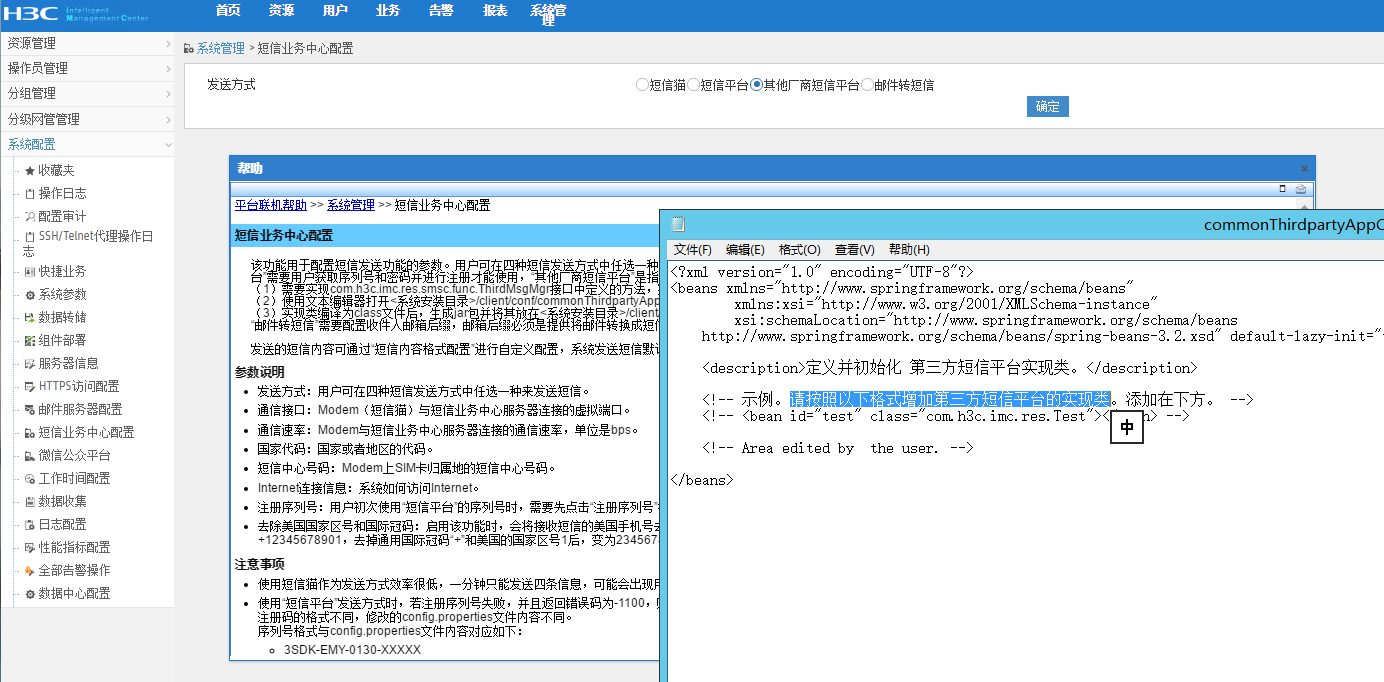Click the page icon in help window toolbar
The image size is (1384, 682).
pyautogui.click(x=1283, y=188)
